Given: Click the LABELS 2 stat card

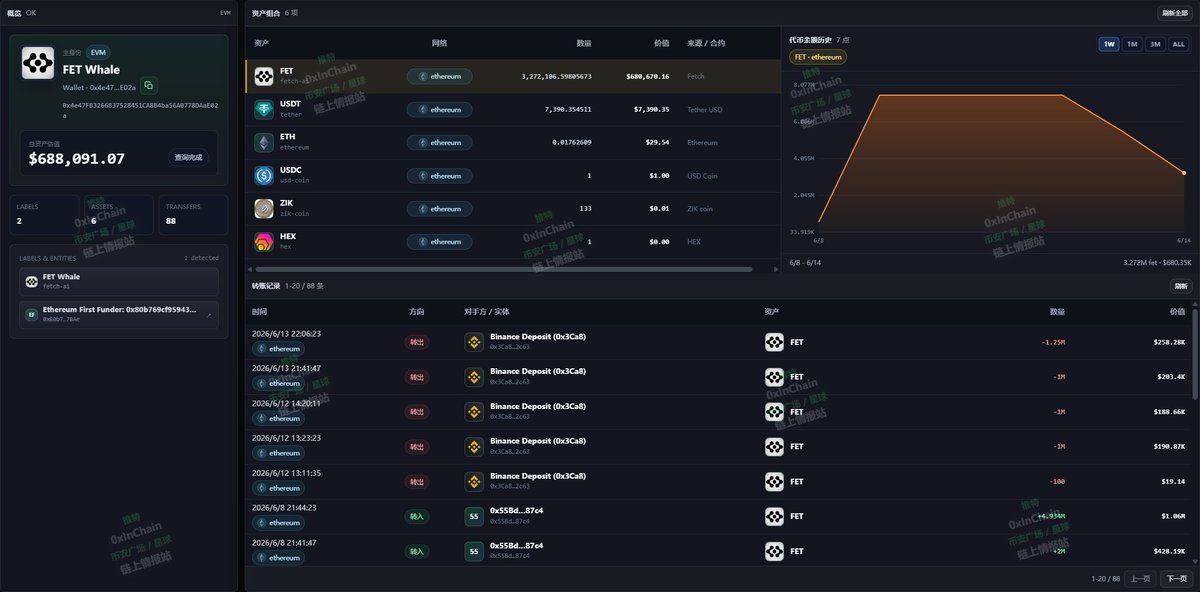Looking at the screenshot, I should pyautogui.click(x=44, y=215).
